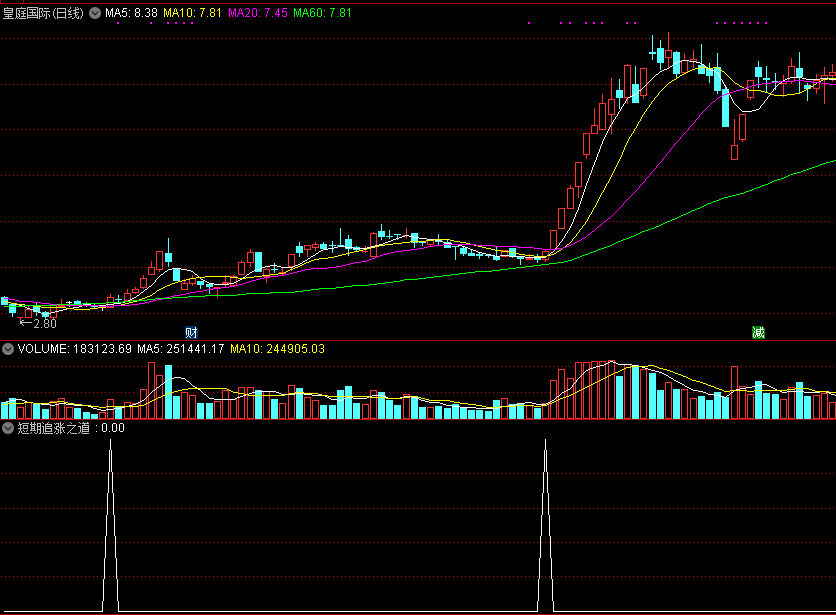Click the VOLUME: 183123.69 value

tap(75, 349)
